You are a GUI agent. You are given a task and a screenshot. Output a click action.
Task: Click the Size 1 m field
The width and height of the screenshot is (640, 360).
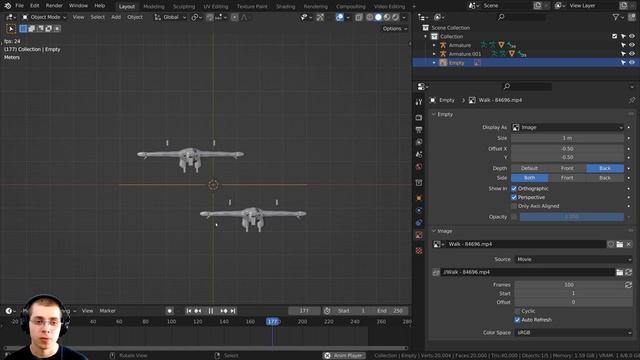click(x=567, y=138)
